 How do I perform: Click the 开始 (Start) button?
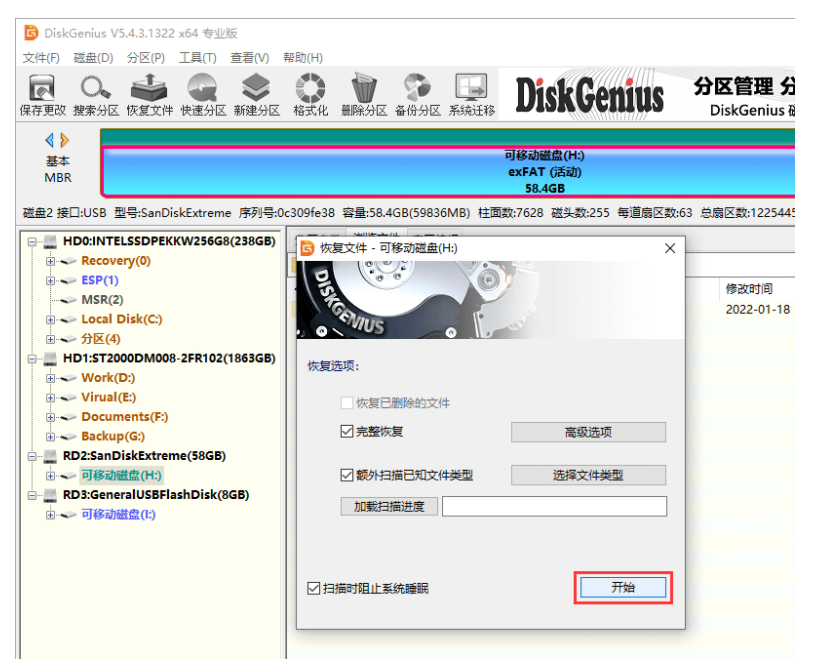(623, 588)
